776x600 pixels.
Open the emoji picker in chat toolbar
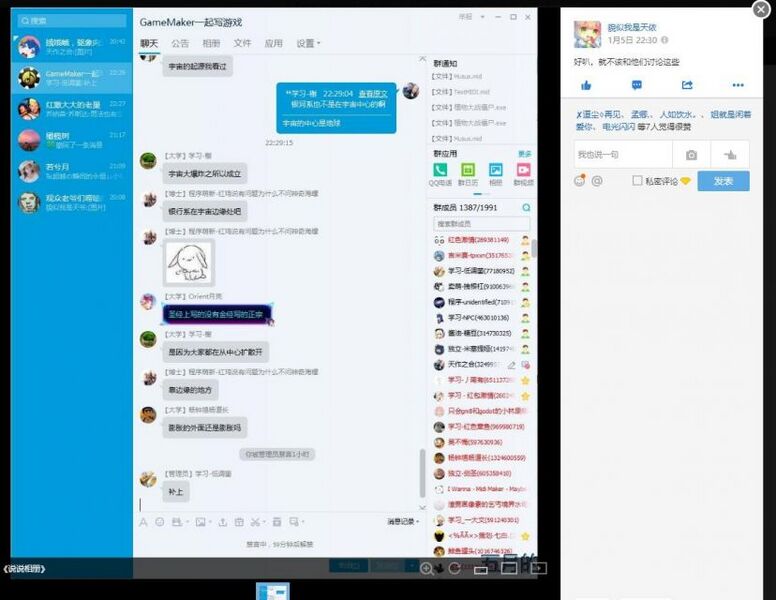[x=160, y=522]
